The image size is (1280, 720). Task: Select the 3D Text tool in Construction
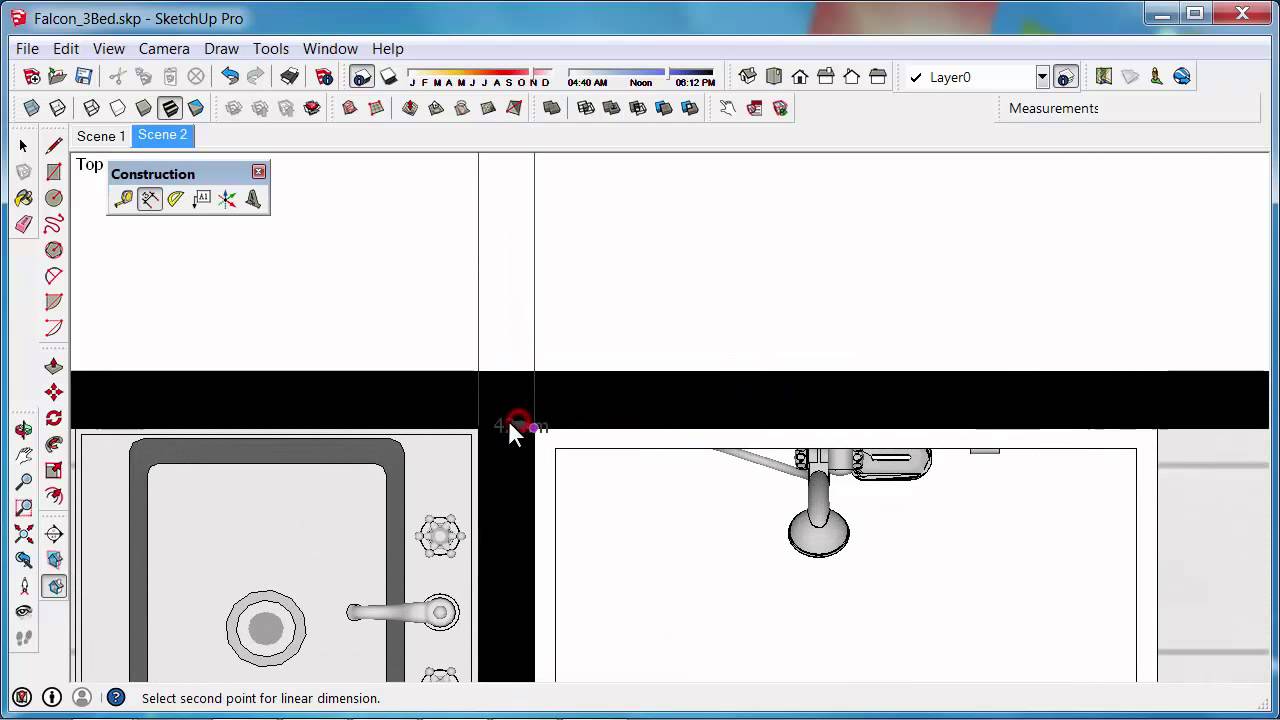click(253, 199)
